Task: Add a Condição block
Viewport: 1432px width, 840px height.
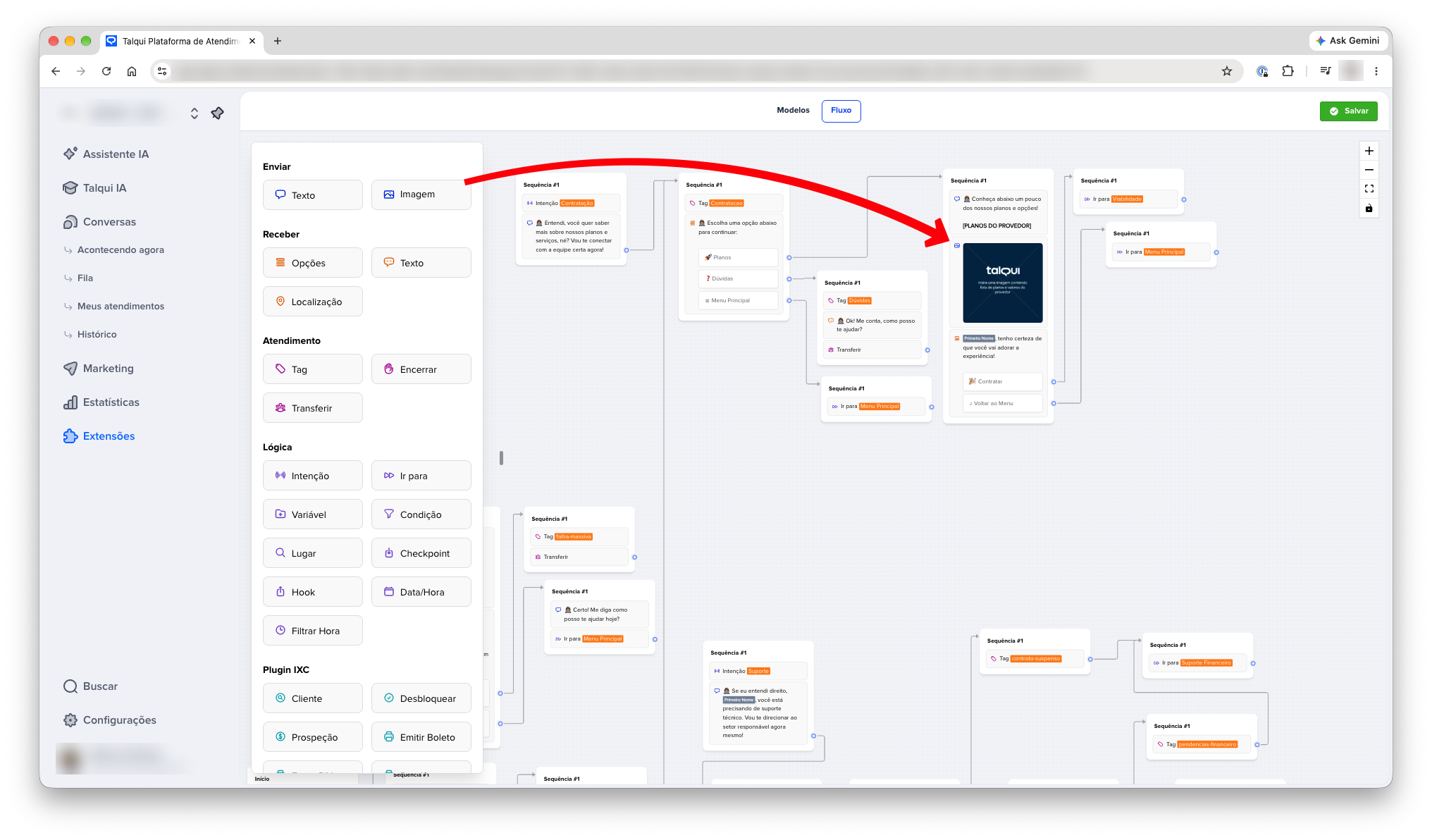Action: coord(421,514)
